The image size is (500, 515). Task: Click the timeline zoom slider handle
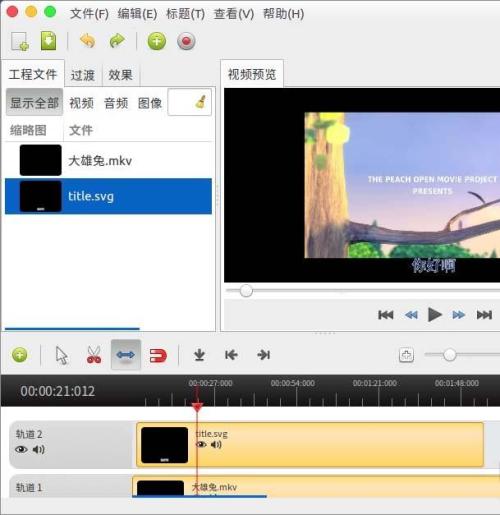tap(449, 355)
